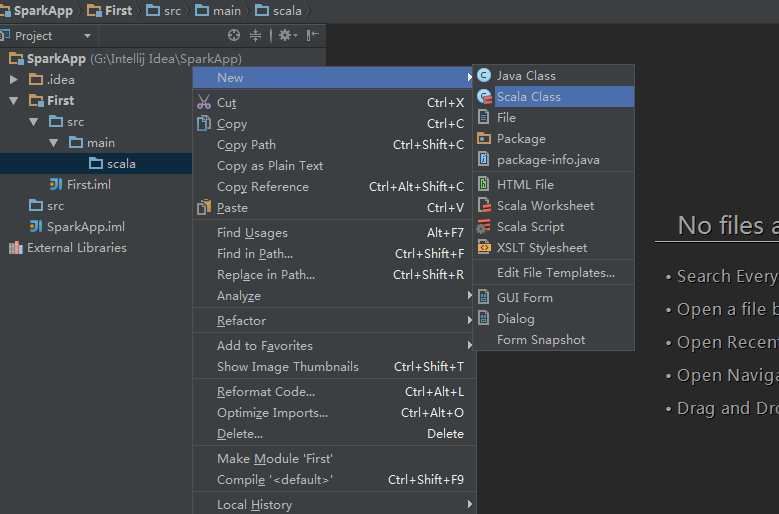Click the Scala Worksheet icon
Image resolution: width=779 pixels, height=514 pixels.
(x=484, y=205)
